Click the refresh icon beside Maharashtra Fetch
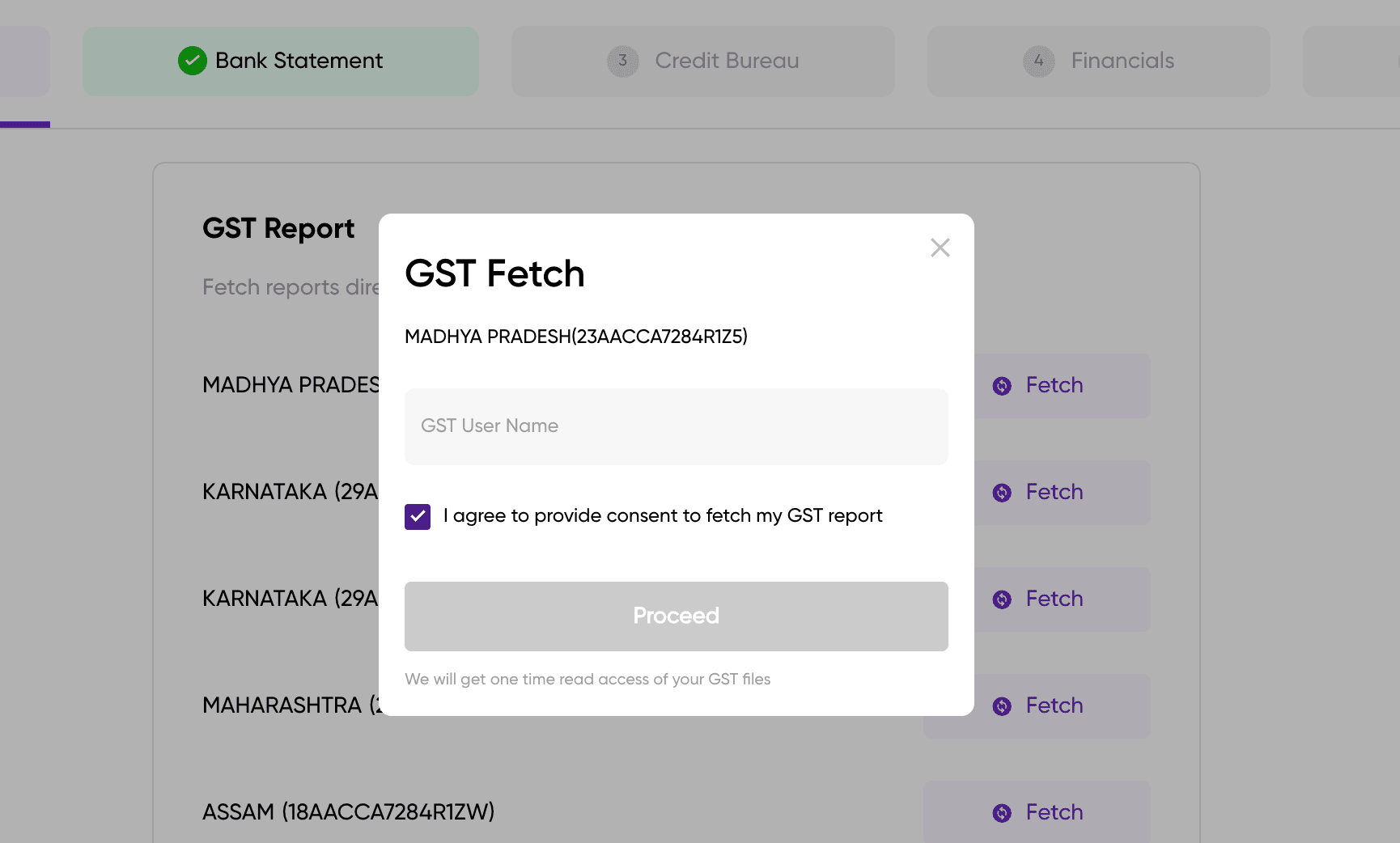Screen dimensions: 1400x843 click(1003, 705)
